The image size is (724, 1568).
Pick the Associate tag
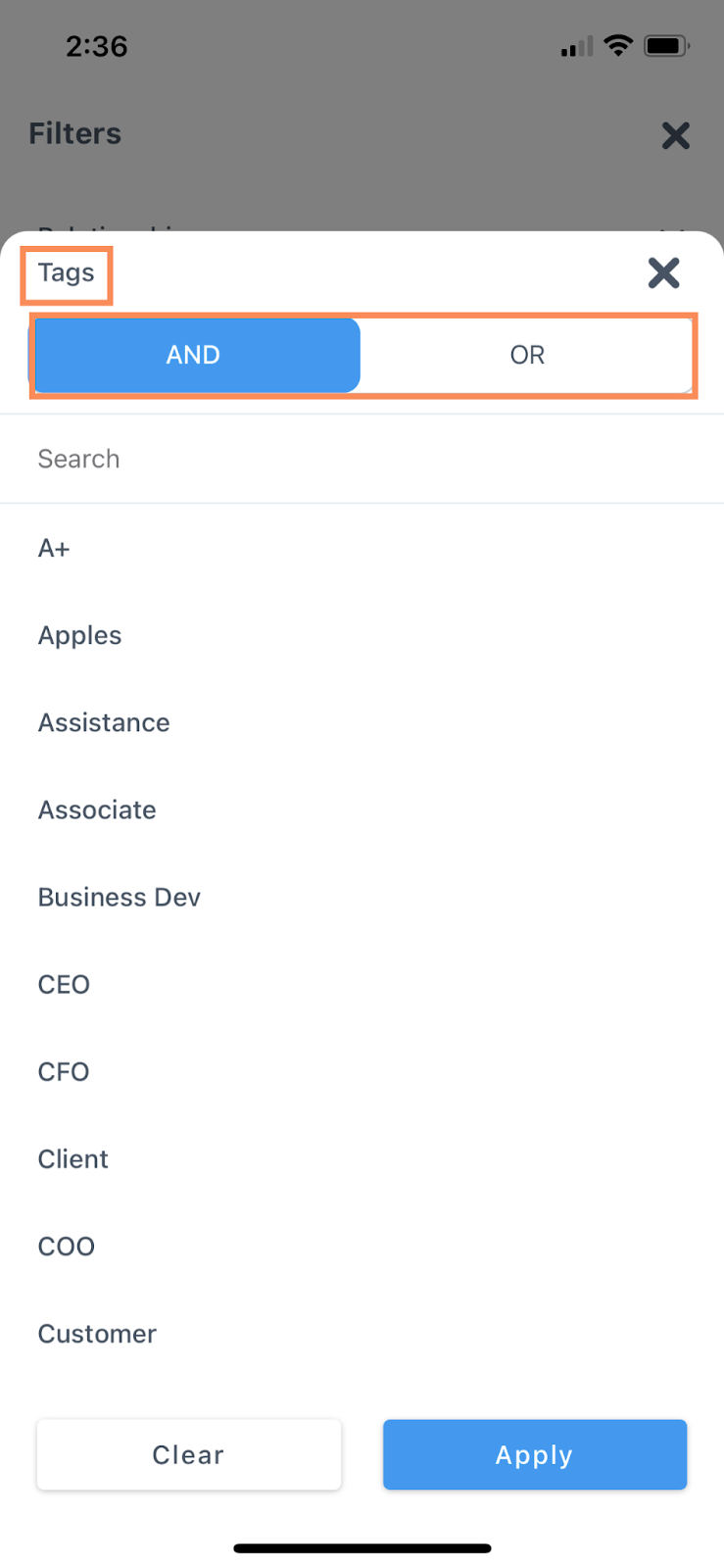(x=97, y=809)
